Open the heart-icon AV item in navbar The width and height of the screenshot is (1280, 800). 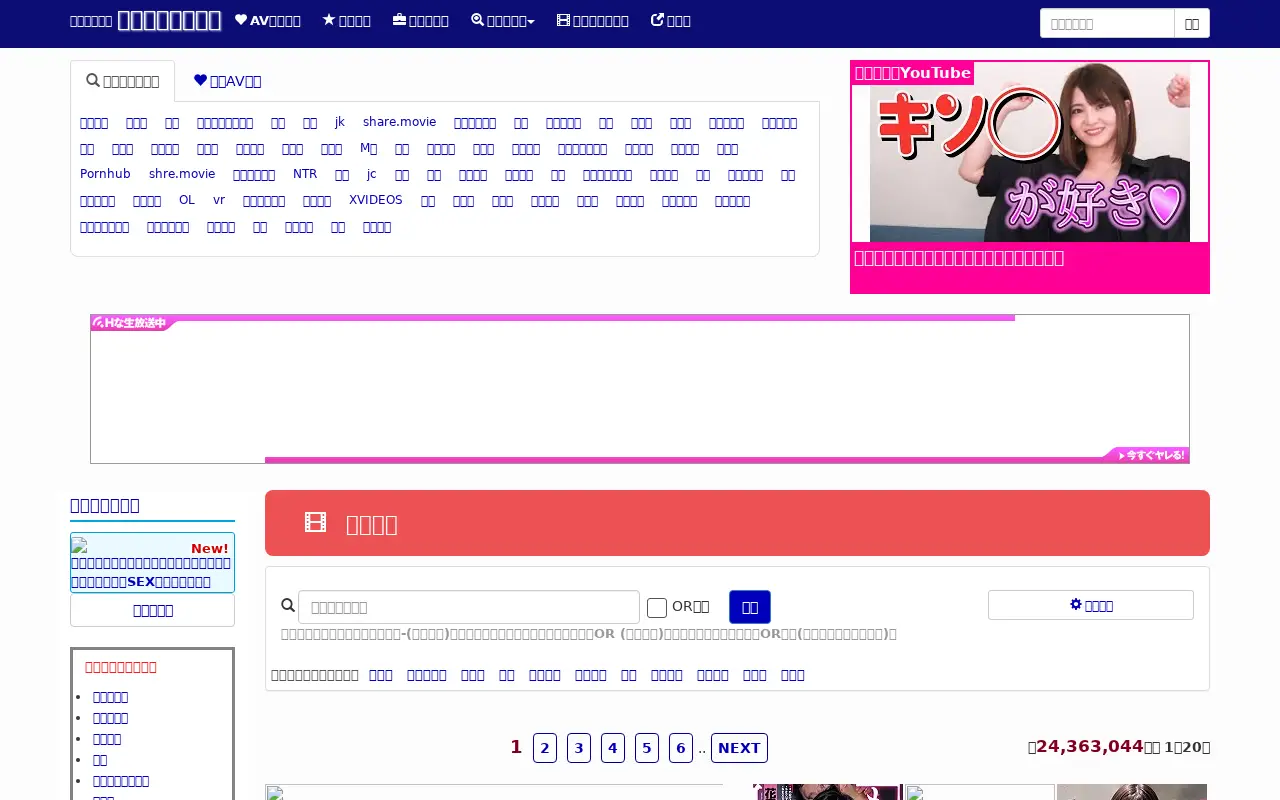coord(267,21)
